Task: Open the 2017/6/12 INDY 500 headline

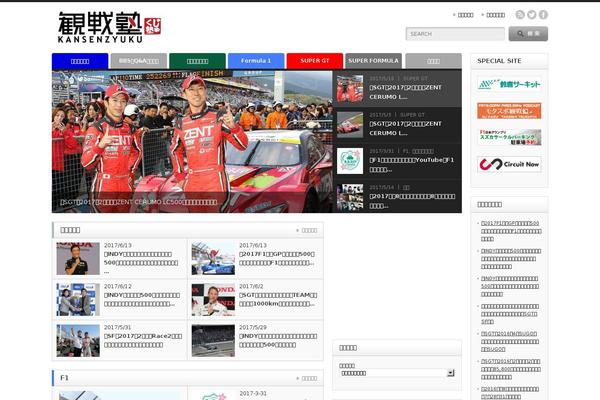Action: tap(142, 299)
